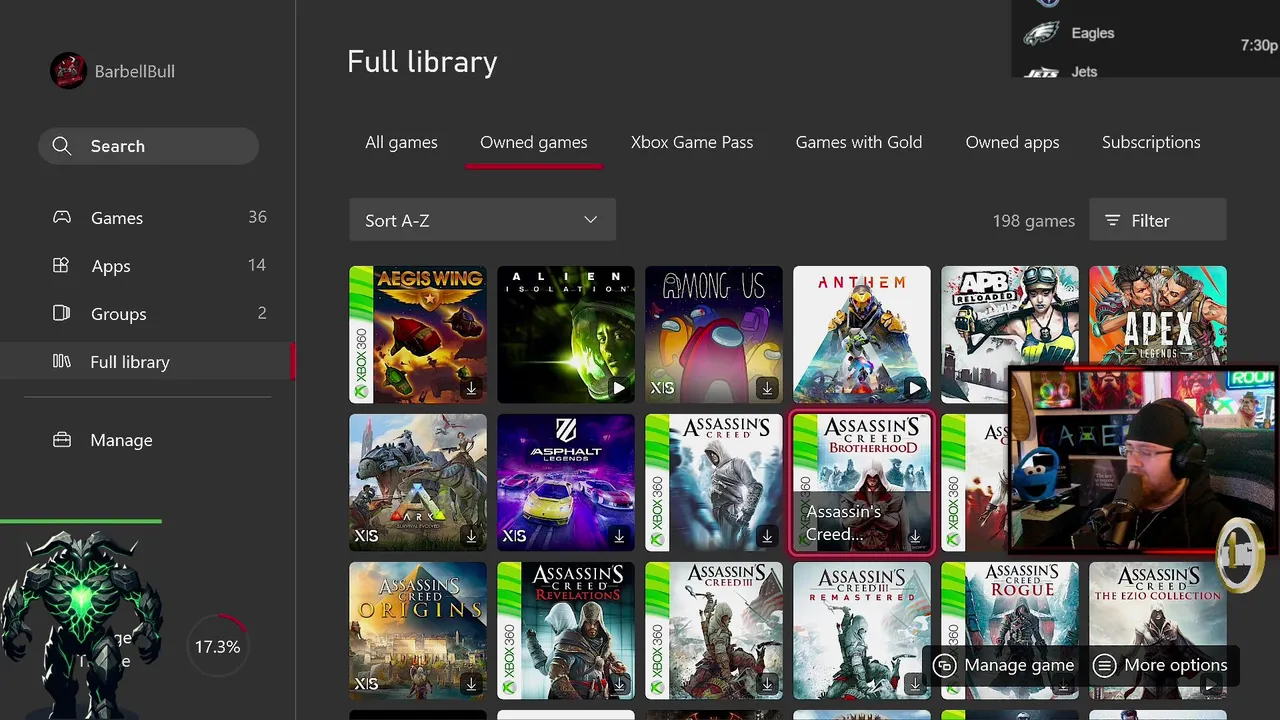
Task: Click download icon on Revelations tile
Action: pos(619,684)
